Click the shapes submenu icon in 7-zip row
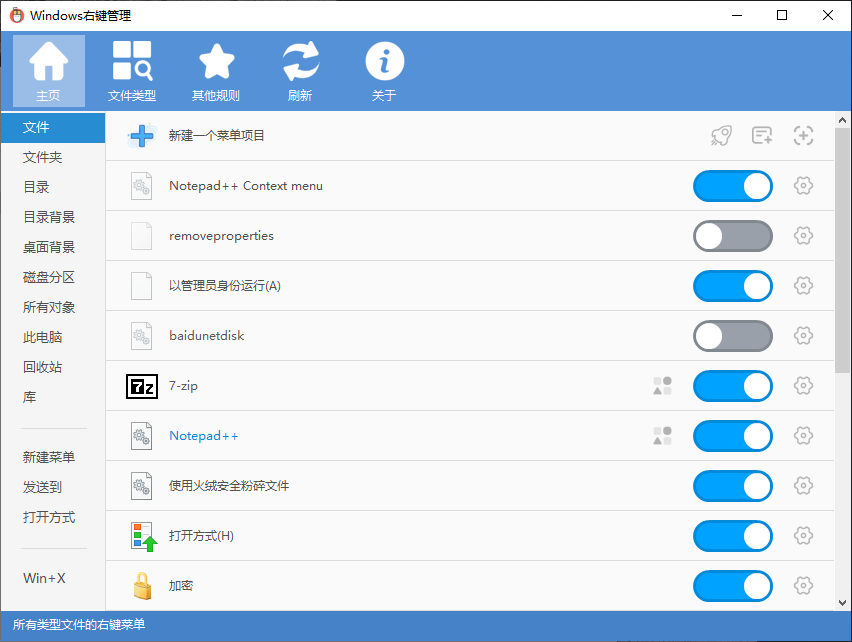 (x=662, y=386)
